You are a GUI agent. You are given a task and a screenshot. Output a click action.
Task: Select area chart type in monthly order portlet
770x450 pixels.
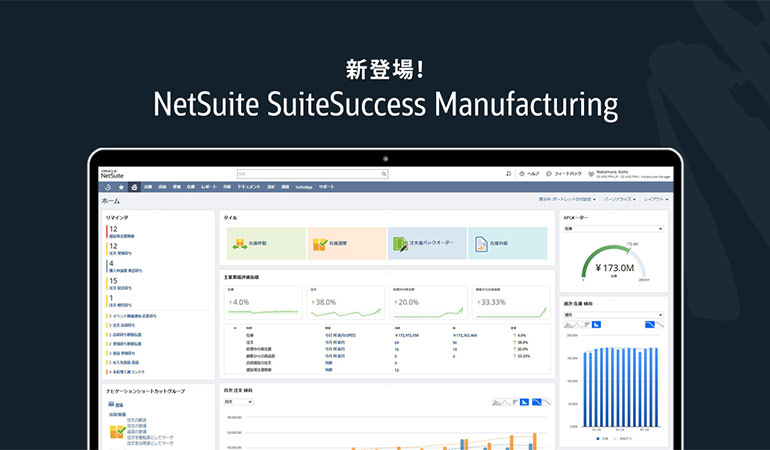tap(497, 402)
